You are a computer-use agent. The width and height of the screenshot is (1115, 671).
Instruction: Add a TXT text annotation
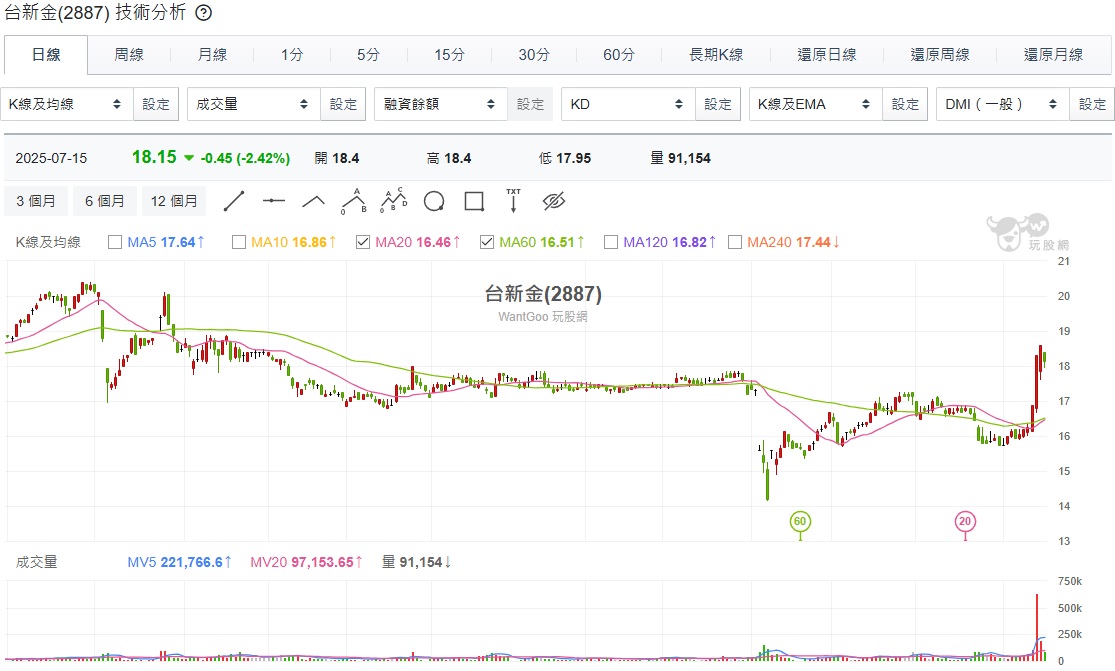[513, 201]
